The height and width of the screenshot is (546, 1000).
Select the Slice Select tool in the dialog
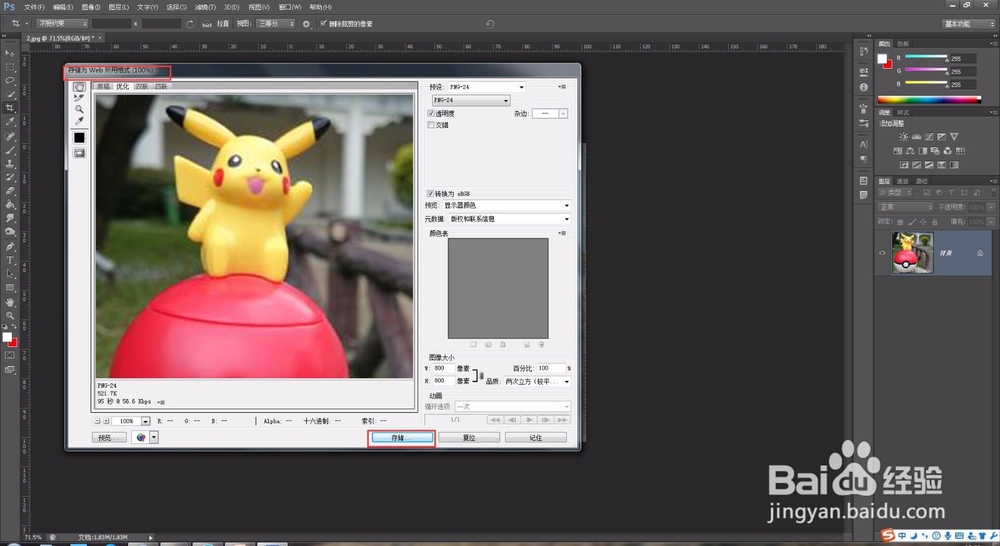tap(79, 98)
